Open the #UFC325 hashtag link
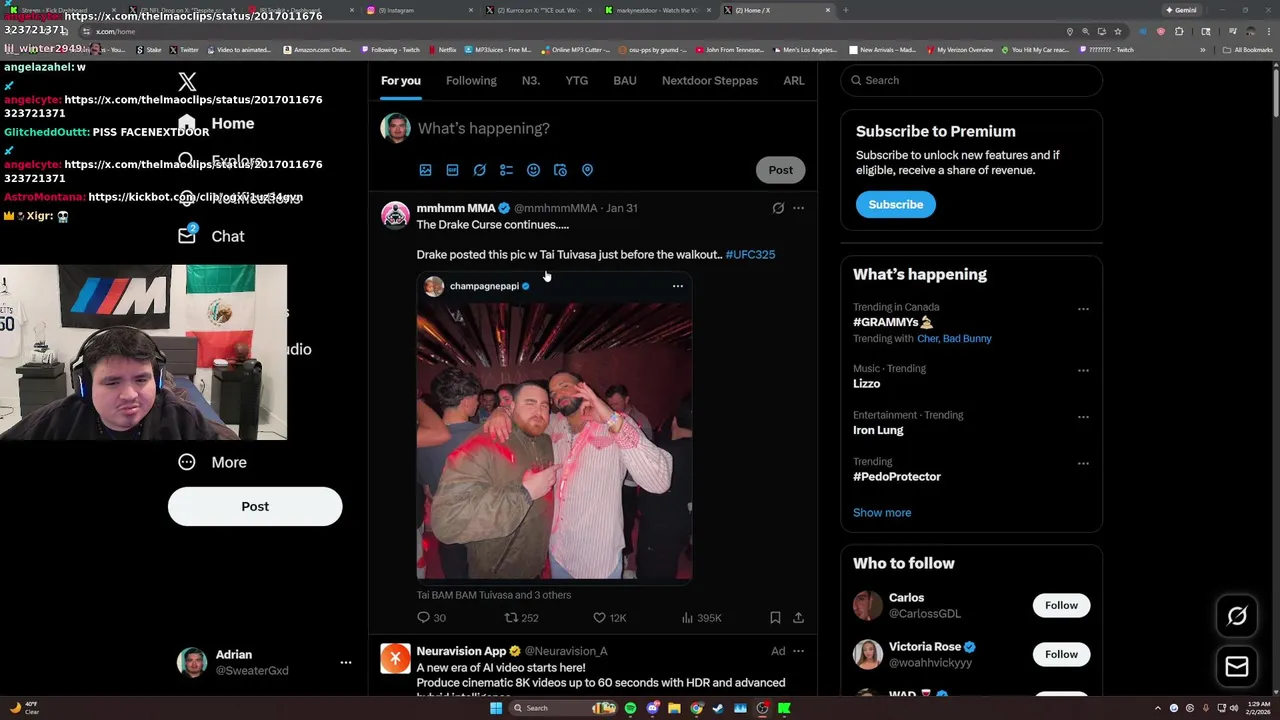This screenshot has height=720, width=1280. tap(750, 254)
